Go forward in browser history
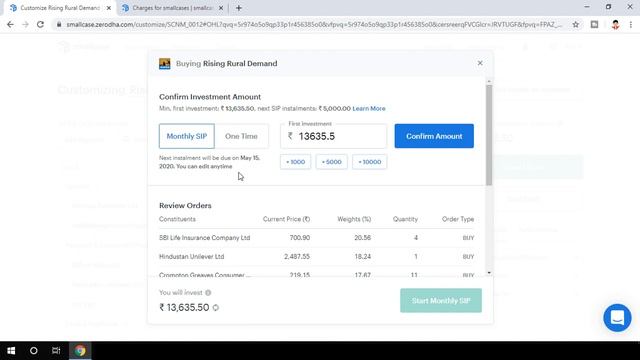This screenshot has width=640, height=360. tap(25, 24)
